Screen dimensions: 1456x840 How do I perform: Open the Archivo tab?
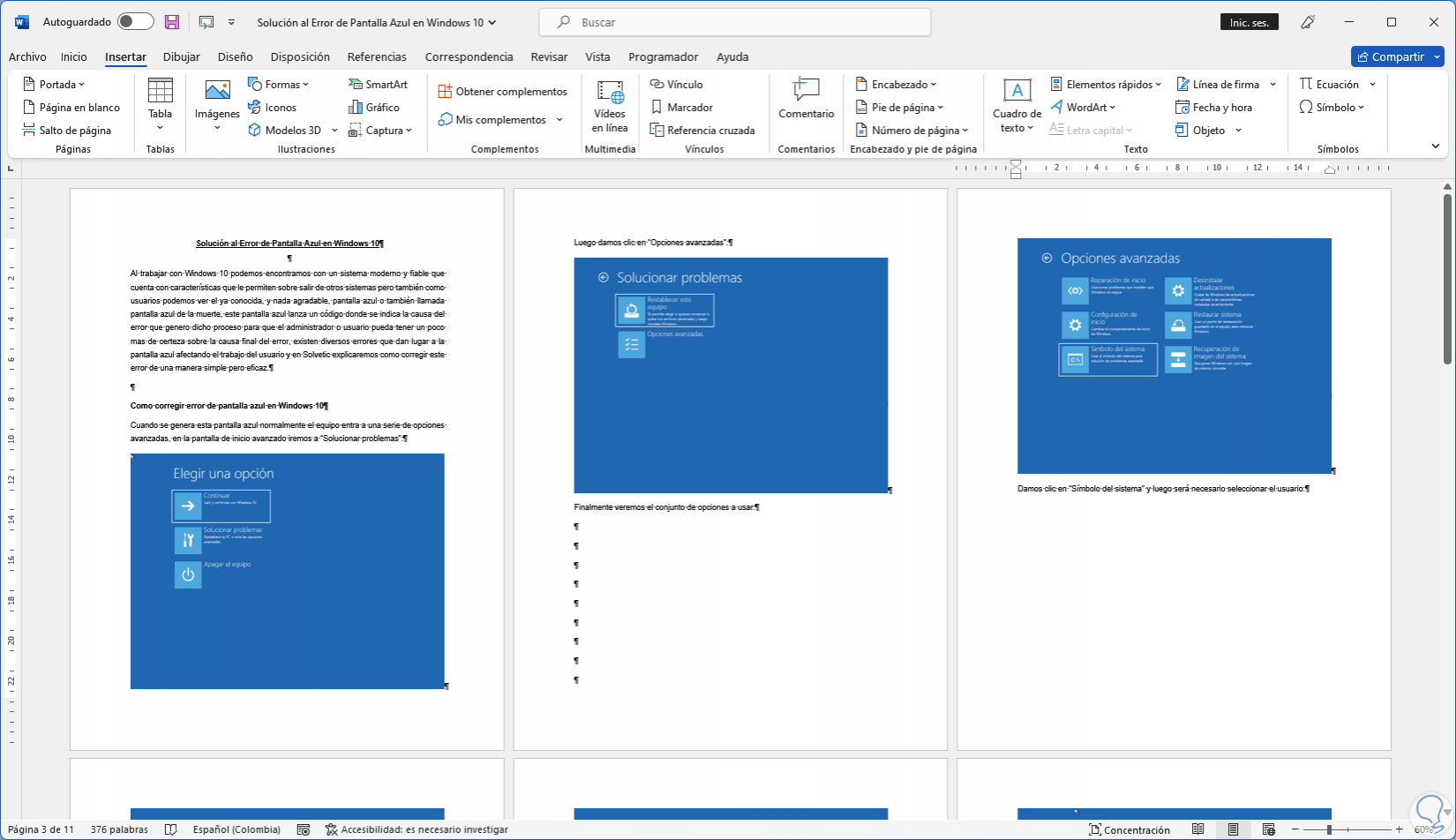(27, 56)
